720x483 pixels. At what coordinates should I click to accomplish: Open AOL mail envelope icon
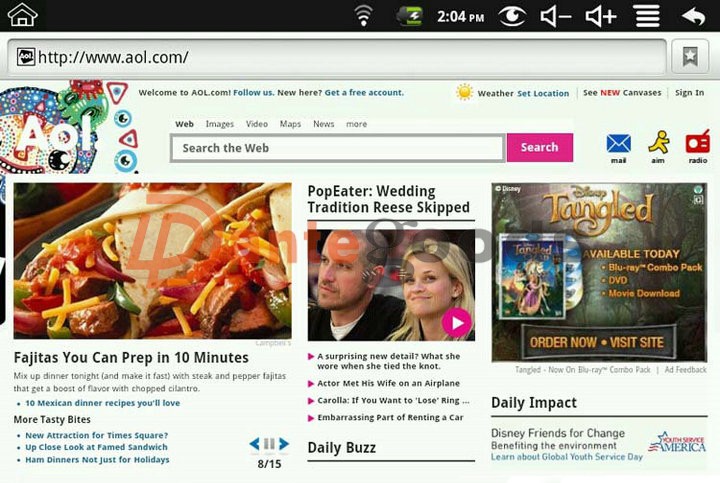[x=619, y=146]
